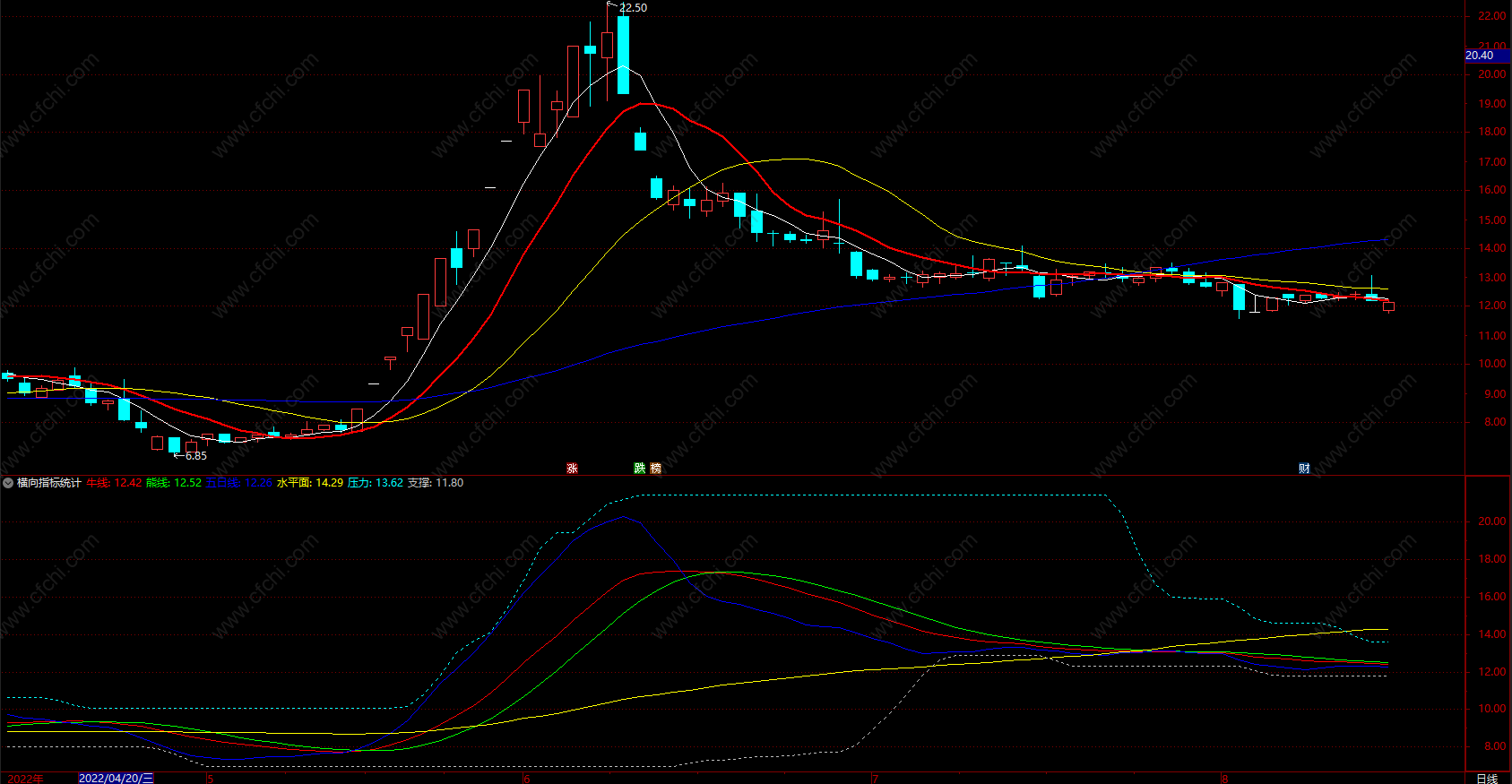The width and height of the screenshot is (1512, 784).
Task: Click the 牛线: 12.42 indicator value
Action: click(x=114, y=483)
